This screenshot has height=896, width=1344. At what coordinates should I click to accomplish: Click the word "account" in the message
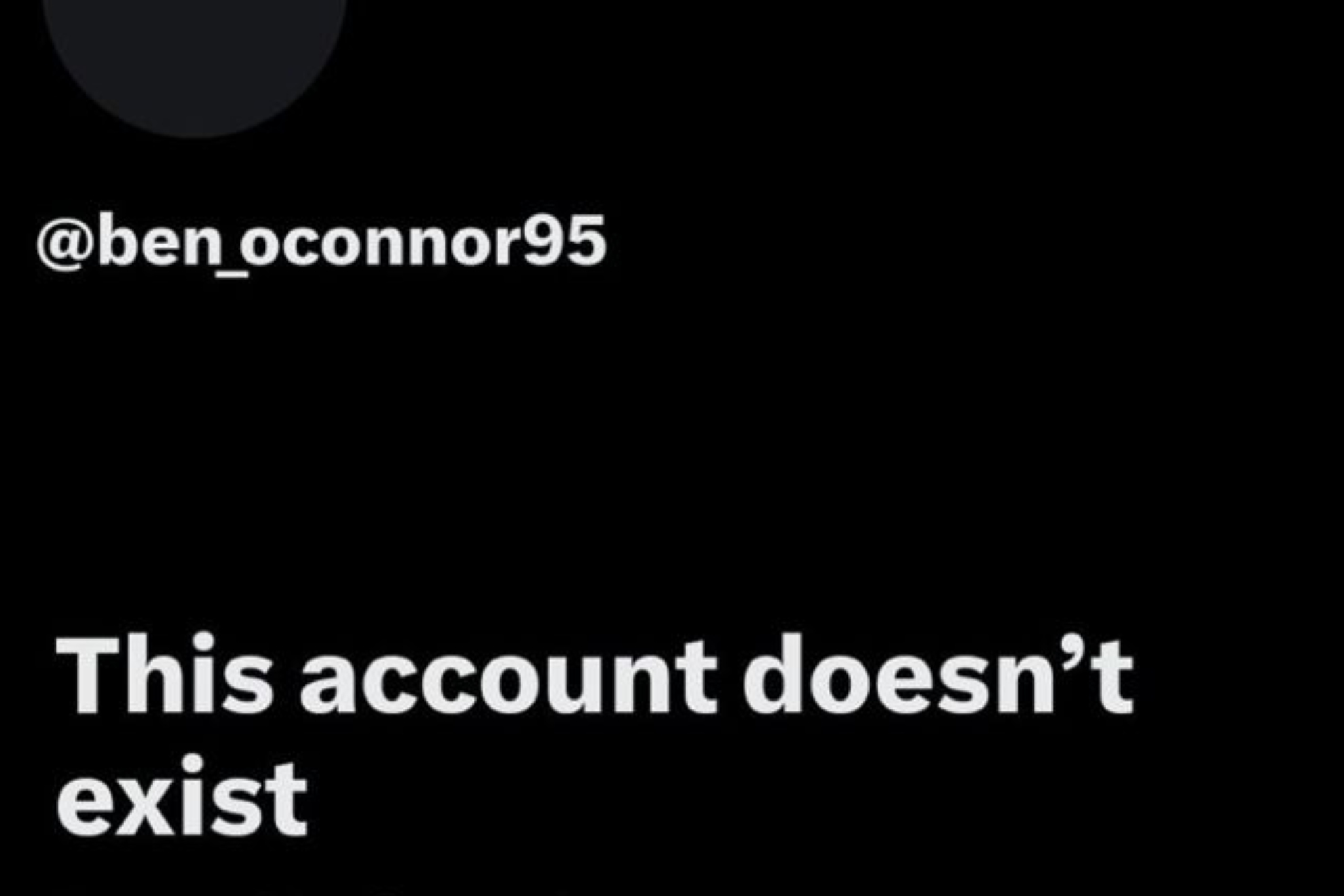508,677
